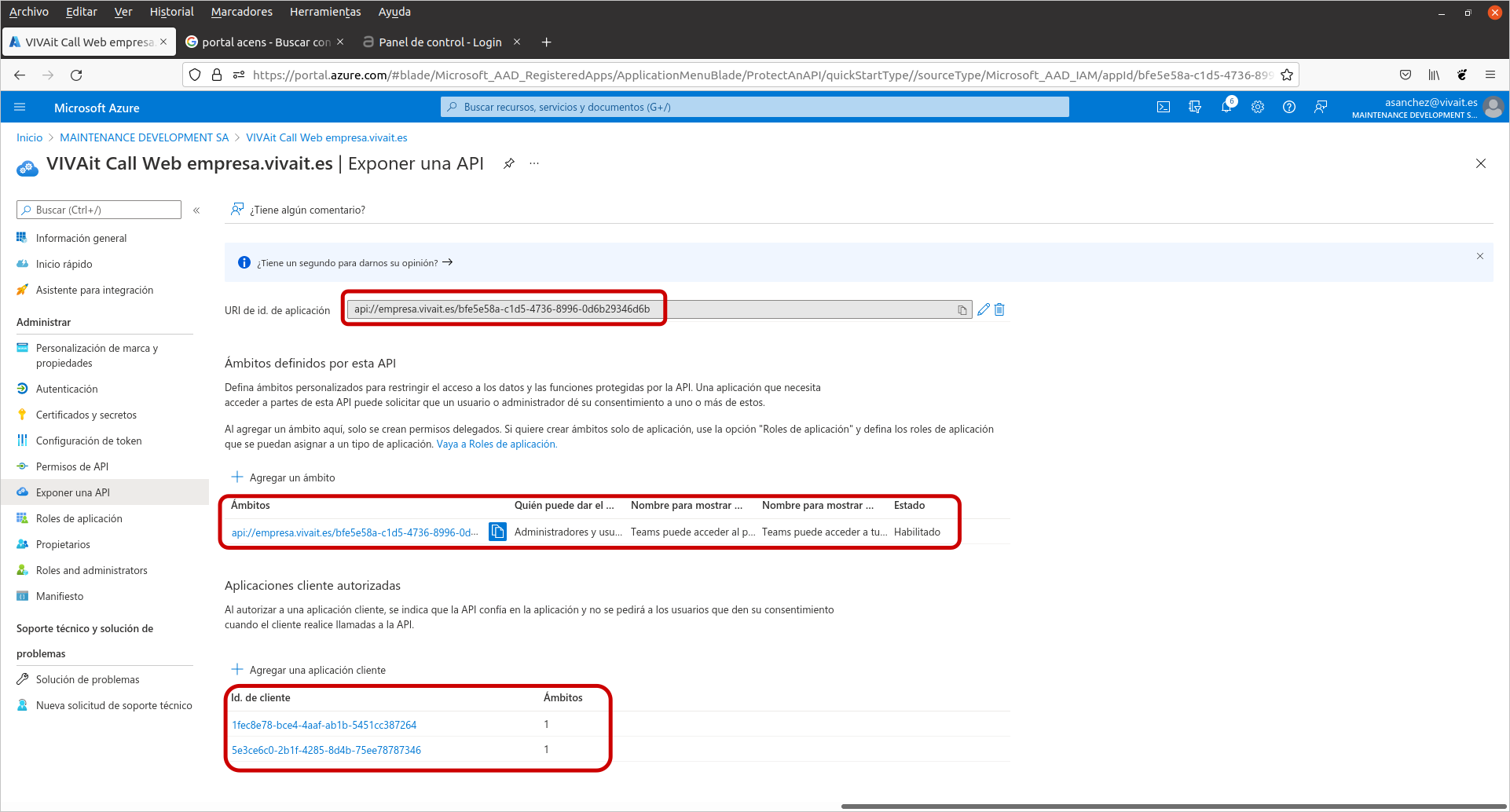Reload the page in the browser
The height and width of the screenshot is (812, 1510).
pyautogui.click(x=76, y=75)
